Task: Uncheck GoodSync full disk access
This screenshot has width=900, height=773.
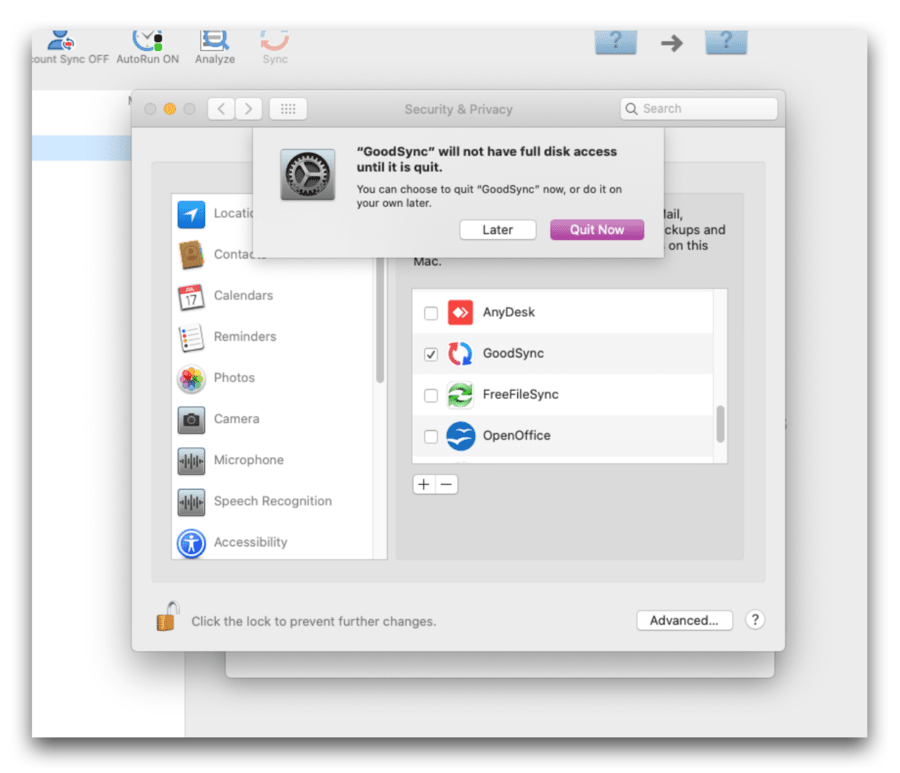Action: (430, 353)
